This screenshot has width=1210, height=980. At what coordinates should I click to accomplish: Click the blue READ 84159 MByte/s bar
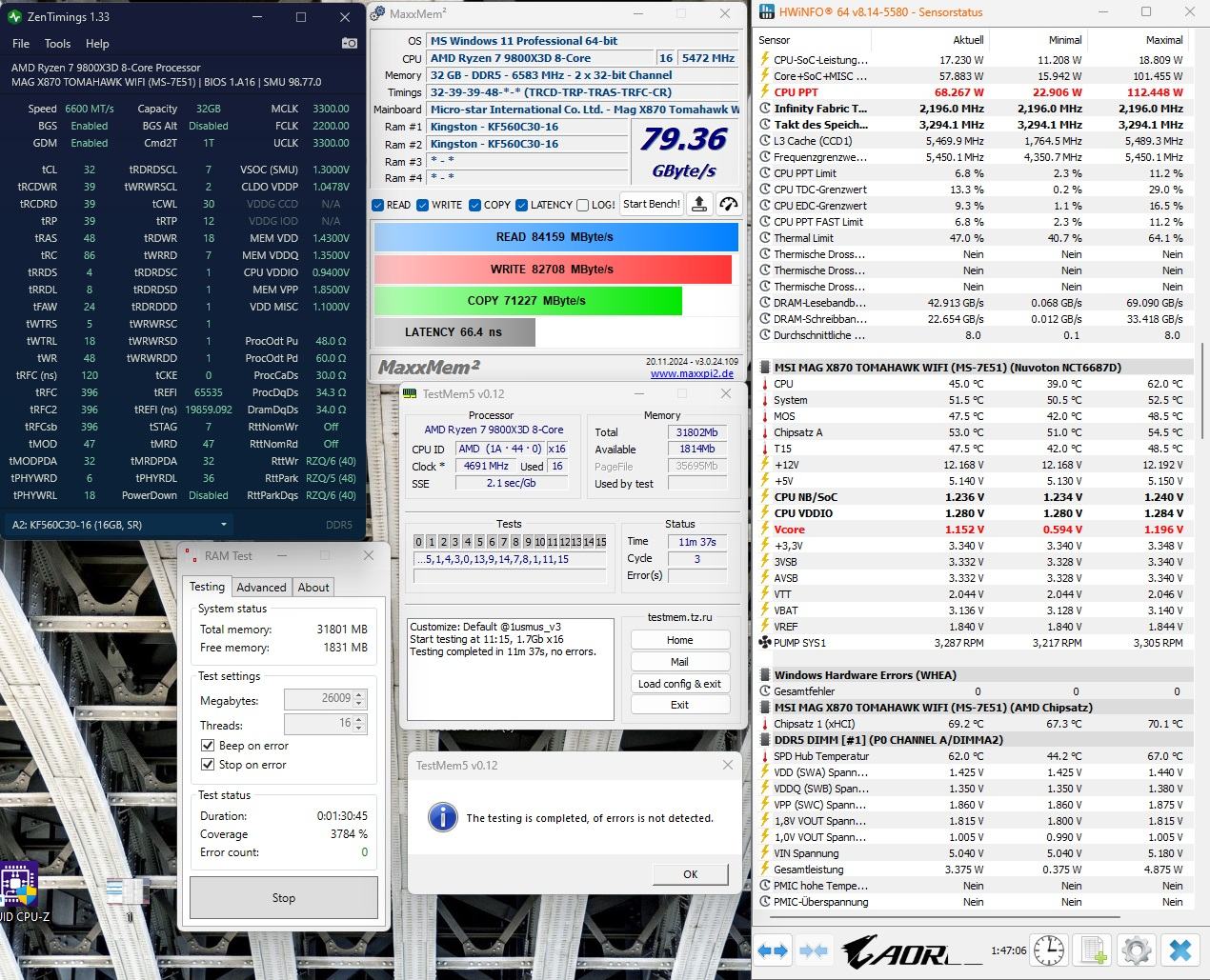556,237
